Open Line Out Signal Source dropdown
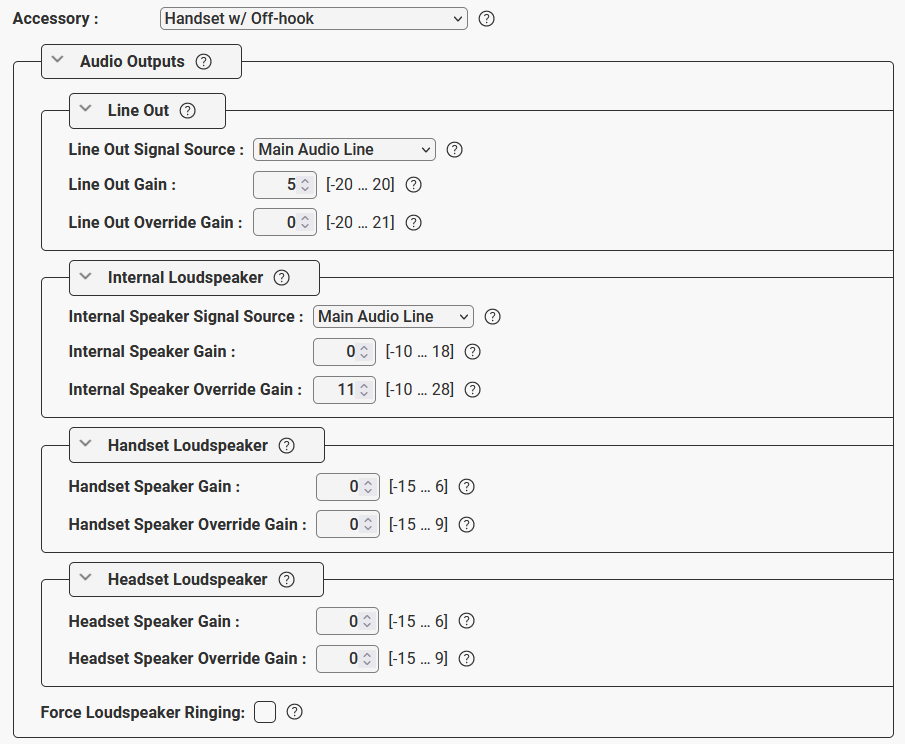 coord(344,150)
